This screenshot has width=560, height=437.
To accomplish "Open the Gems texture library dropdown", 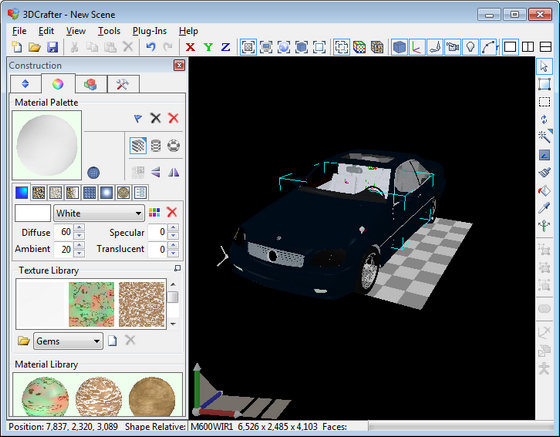I will coord(68,341).
